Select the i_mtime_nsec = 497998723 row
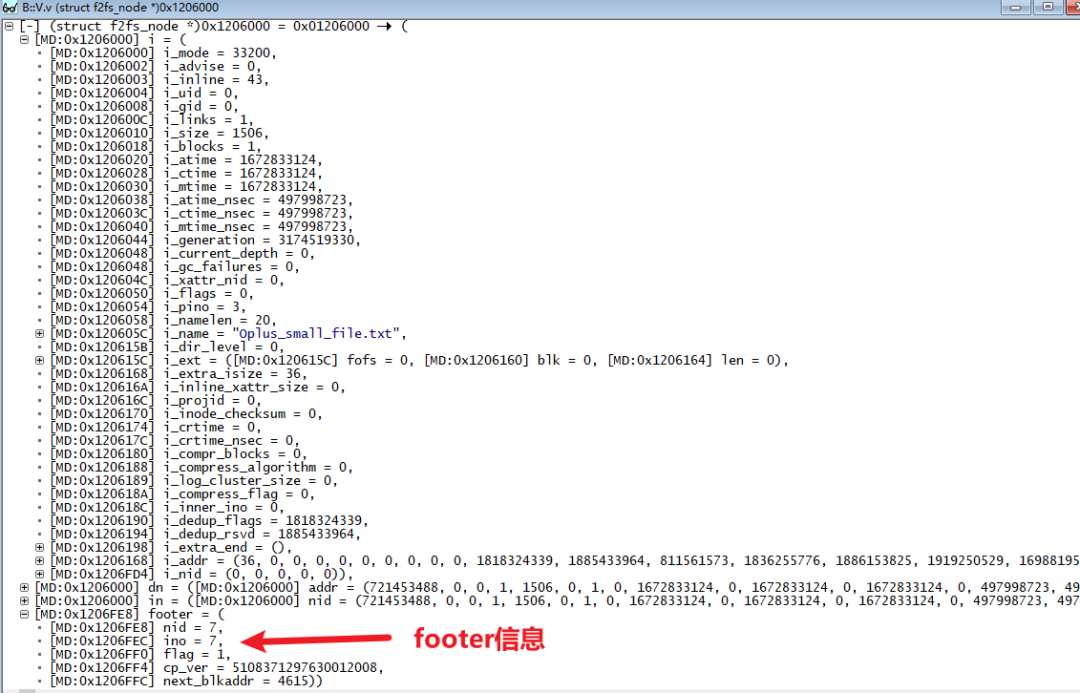1080x693 pixels. tap(201, 227)
